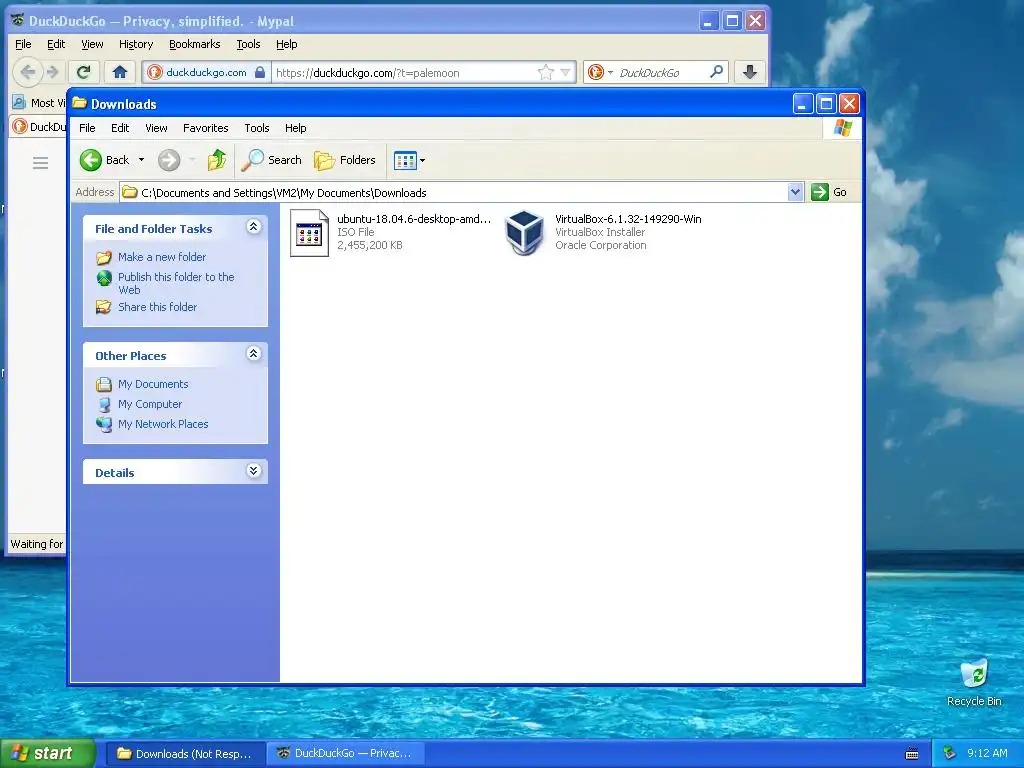Open the Mypal downloads arrow button
This screenshot has width=1024, height=768.
click(750, 72)
